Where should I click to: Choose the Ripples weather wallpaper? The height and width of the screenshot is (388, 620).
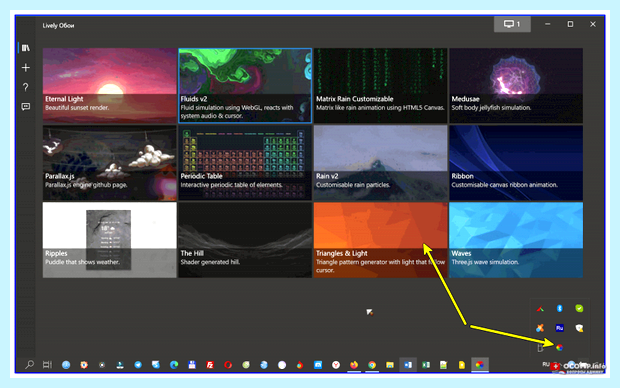pyautogui.click(x=110, y=240)
